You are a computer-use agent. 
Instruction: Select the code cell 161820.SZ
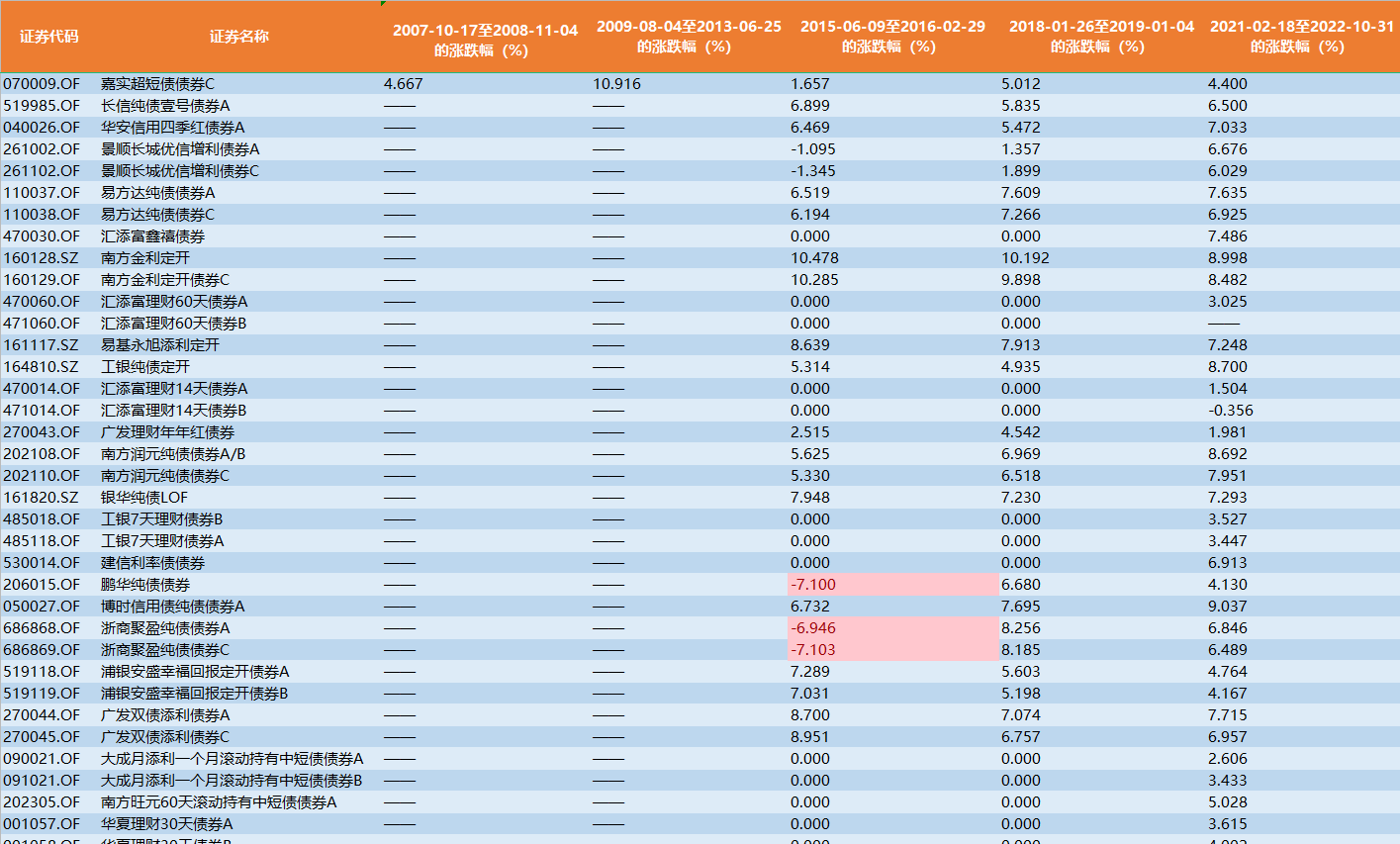(41, 498)
